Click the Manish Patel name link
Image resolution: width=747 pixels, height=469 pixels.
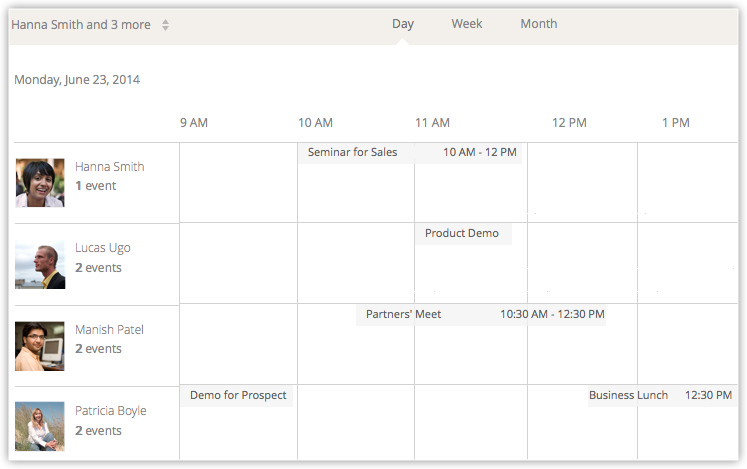pyautogui.click(x=110, y=330)
